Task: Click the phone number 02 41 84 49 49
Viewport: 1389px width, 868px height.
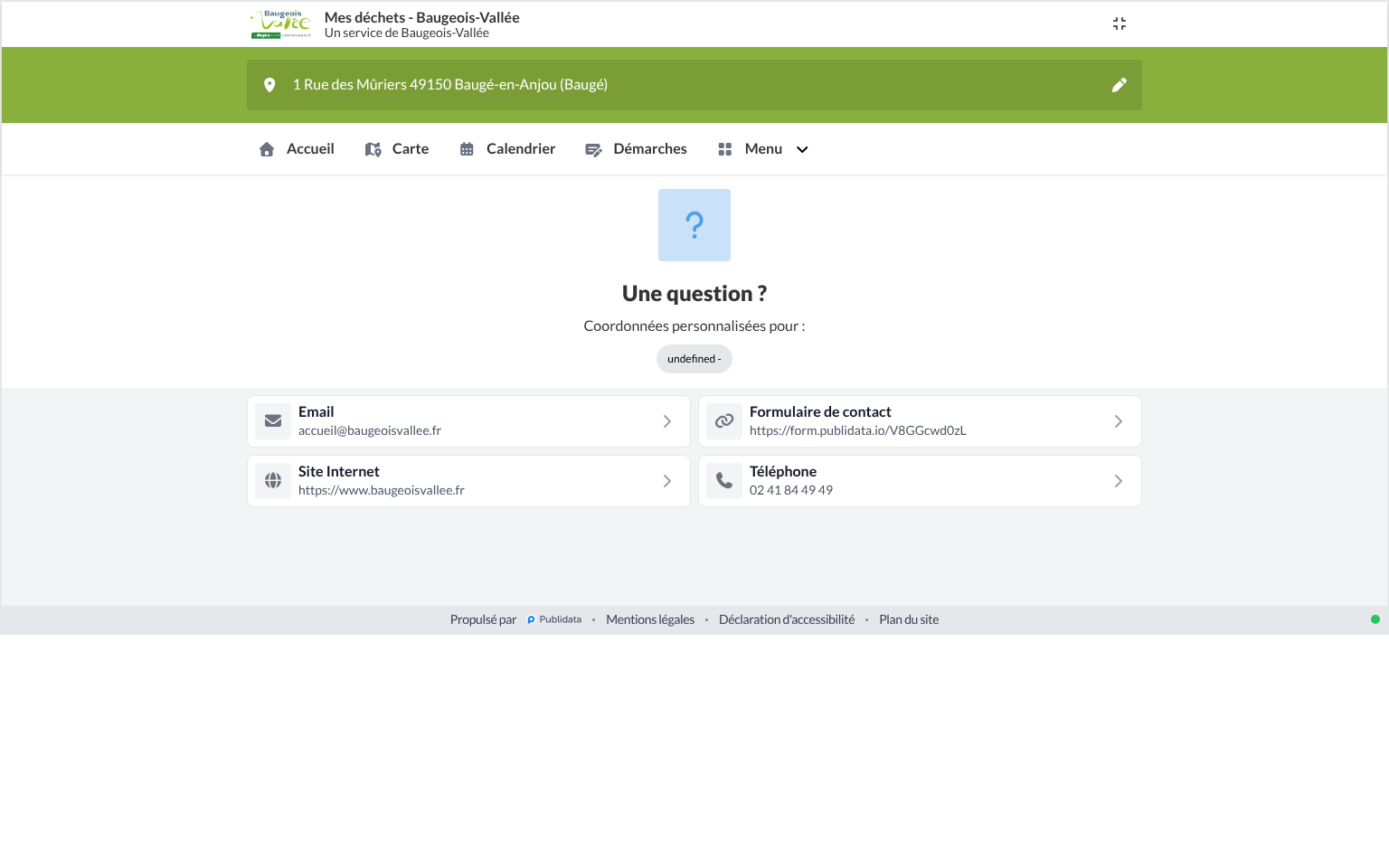Action: tap(791, 491)
